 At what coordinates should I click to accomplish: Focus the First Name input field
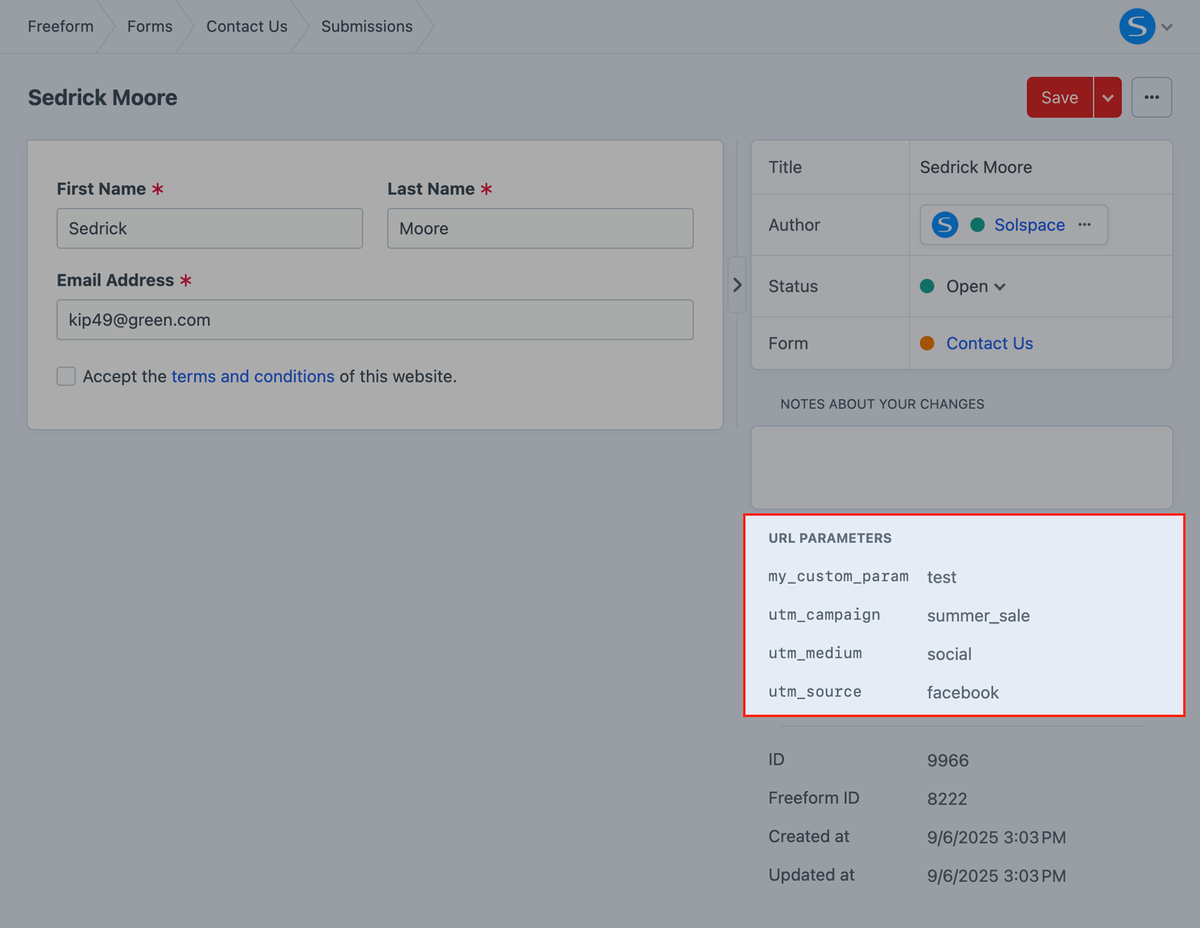click(210, 228)
